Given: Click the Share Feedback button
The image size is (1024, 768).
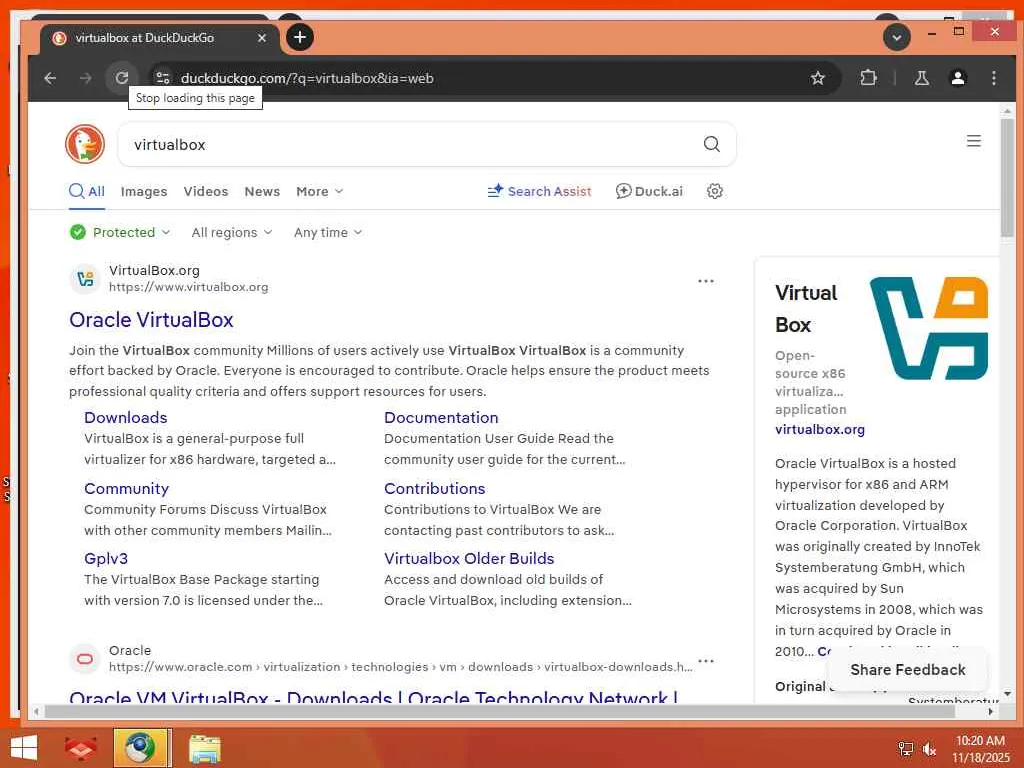Looking at the screenshot, I should coord(908,670).
